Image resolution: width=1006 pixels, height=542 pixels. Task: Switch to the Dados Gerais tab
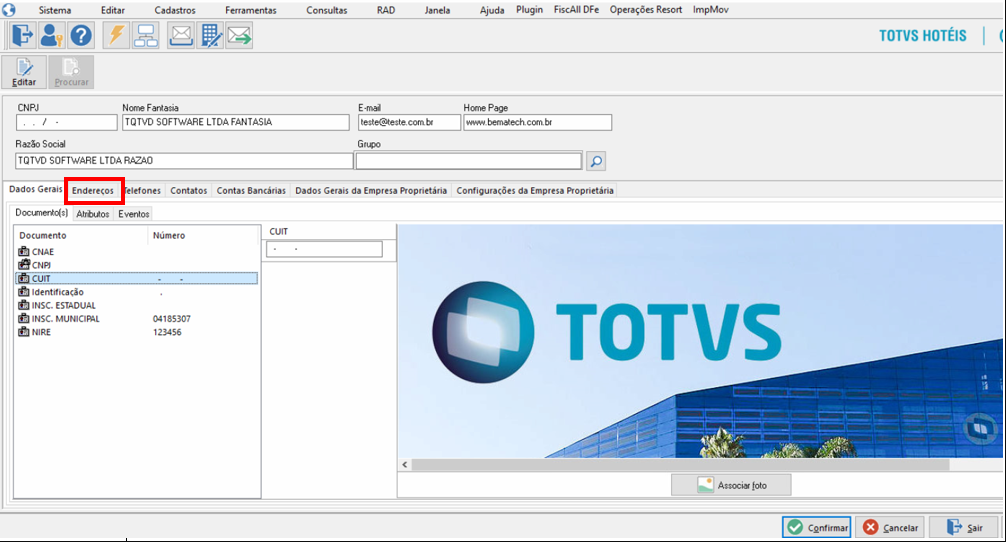click(35, 189)
